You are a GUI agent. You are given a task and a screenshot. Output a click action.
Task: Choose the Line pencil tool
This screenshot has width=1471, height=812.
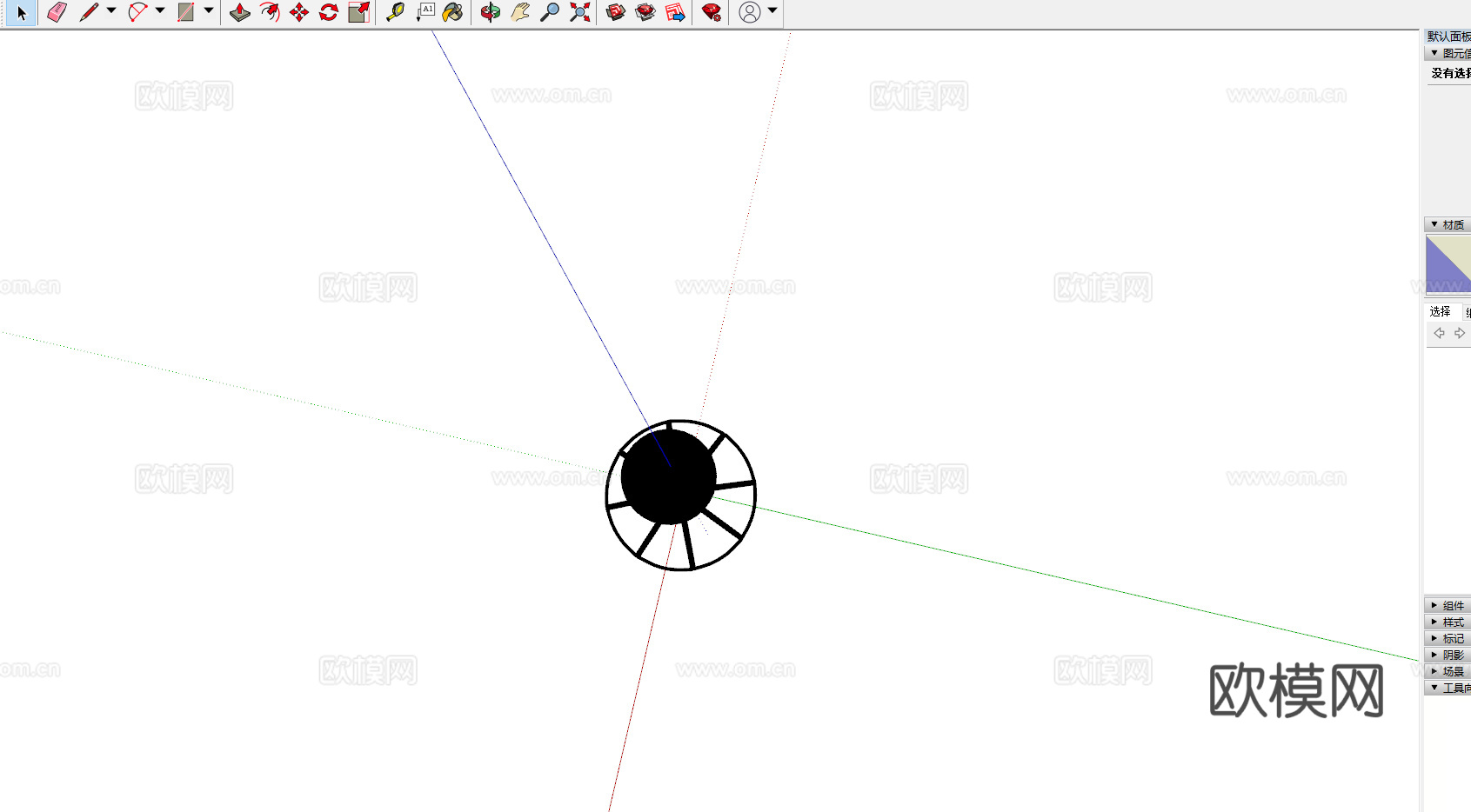89,12
